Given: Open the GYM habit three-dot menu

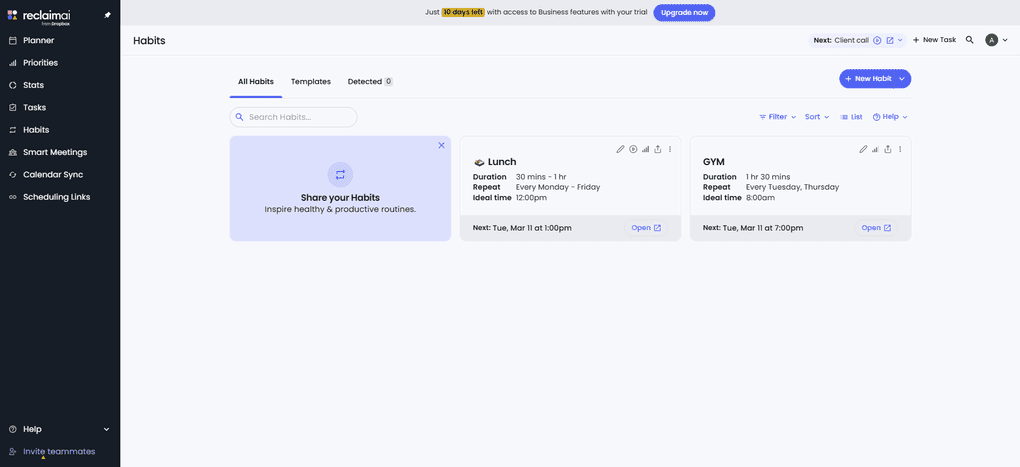Looking at the screenshot, I should [x=900, y=149].
